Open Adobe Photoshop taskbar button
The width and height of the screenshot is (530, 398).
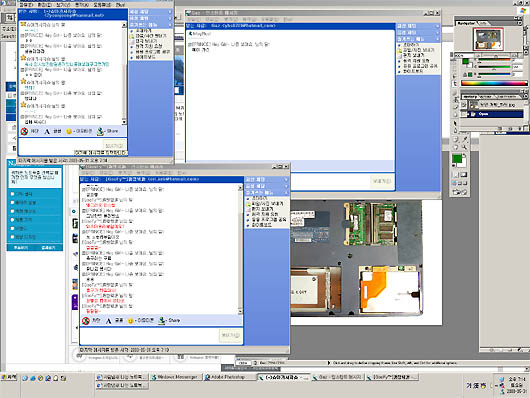click(229, 377)
